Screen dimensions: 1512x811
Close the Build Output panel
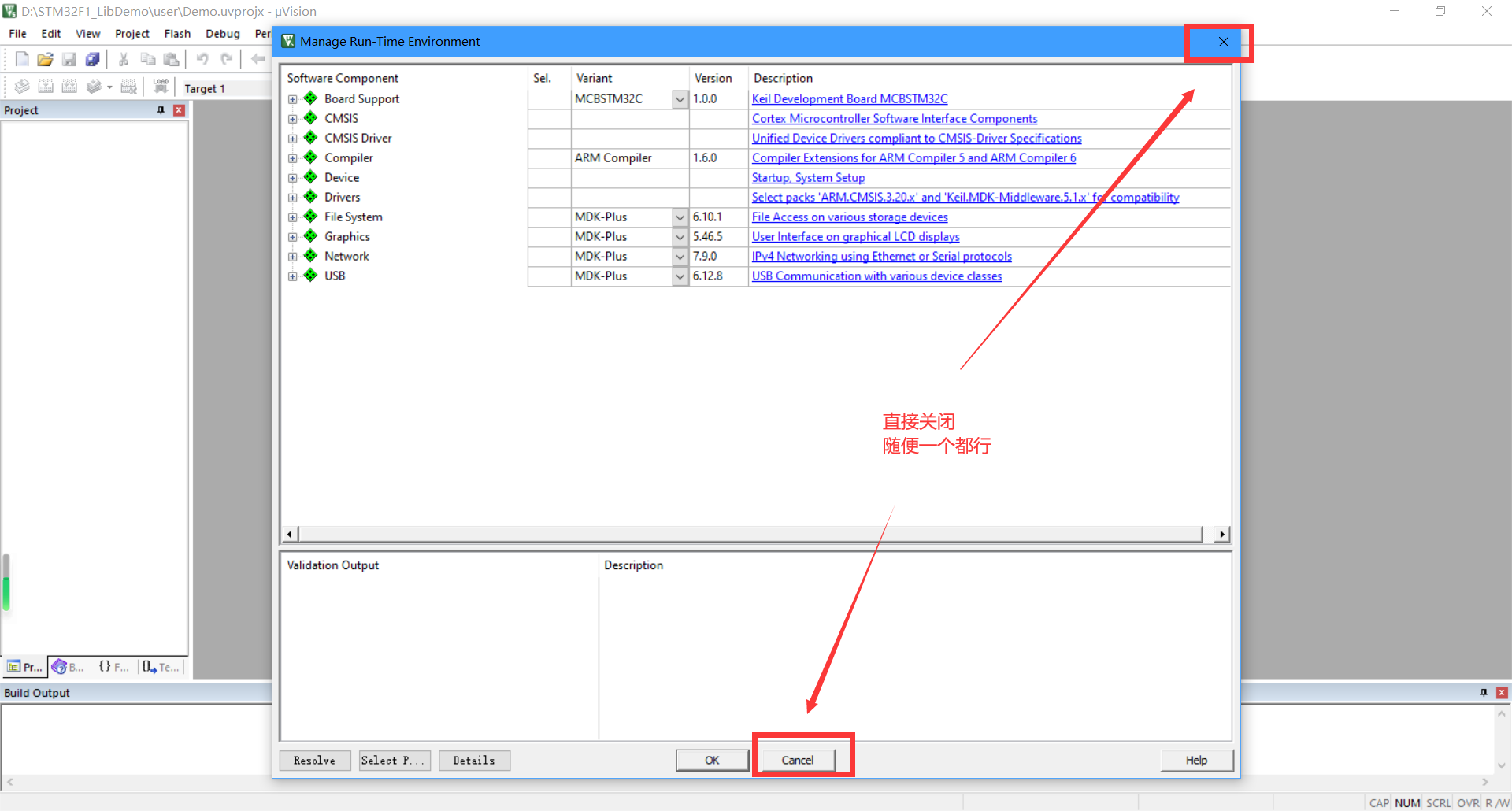(1502, 693)
